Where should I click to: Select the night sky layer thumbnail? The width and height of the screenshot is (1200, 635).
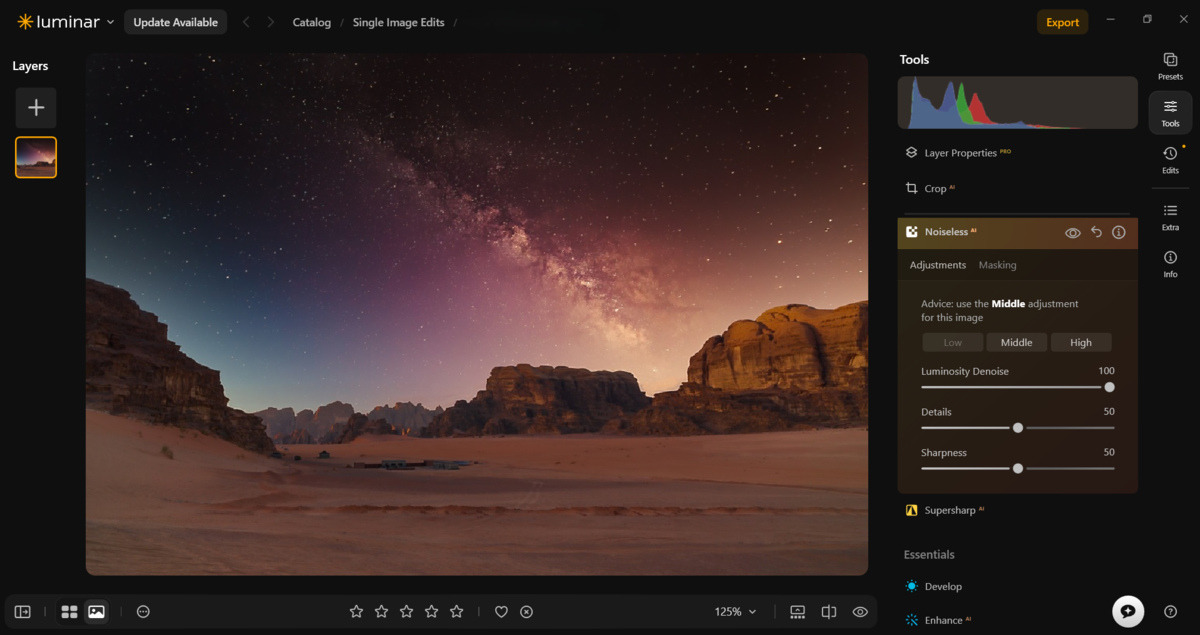[36, 157]
